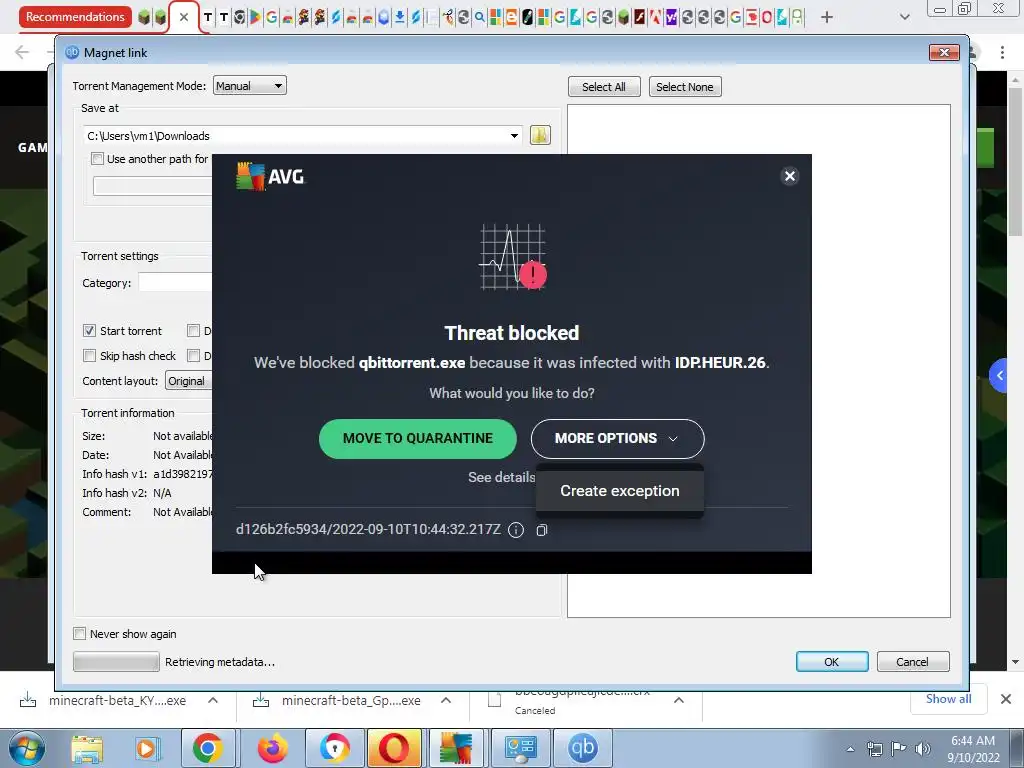Confirm the Magnet link dialog with OK
Screen dimensions: 1024x768
tap(831, 662)
